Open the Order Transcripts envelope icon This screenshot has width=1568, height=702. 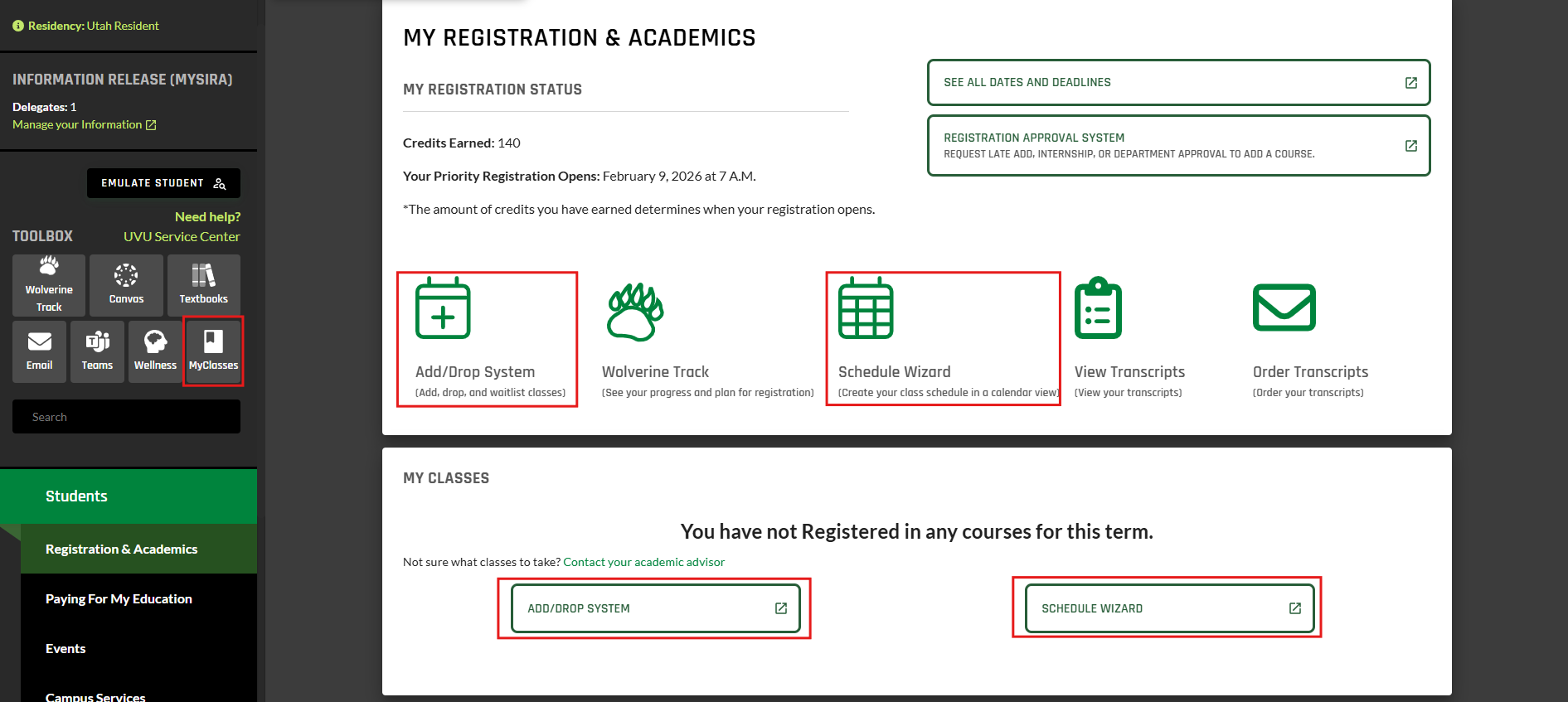[1284, 307]
